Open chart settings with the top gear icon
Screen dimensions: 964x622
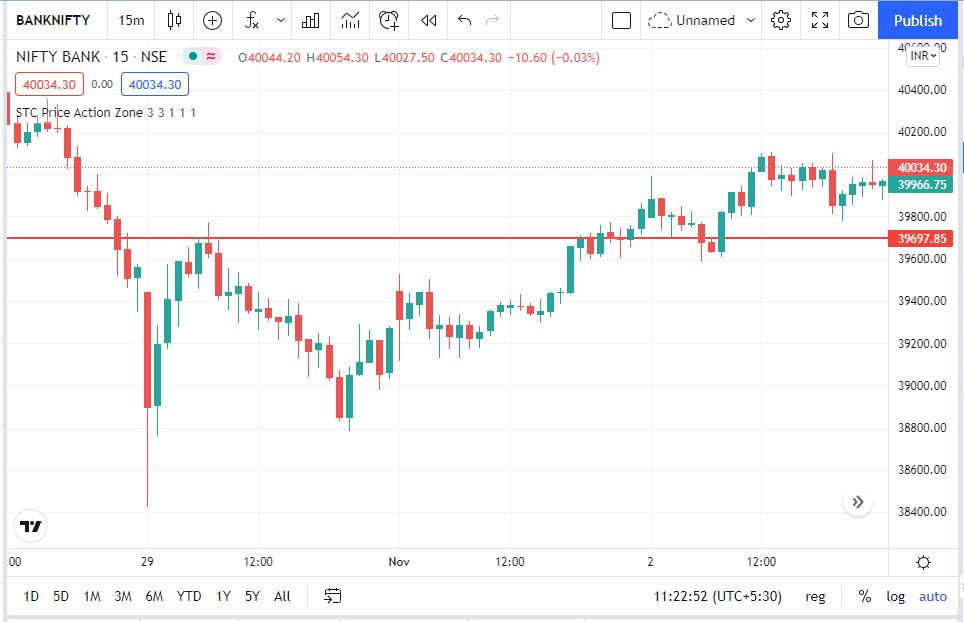(782, 20)
